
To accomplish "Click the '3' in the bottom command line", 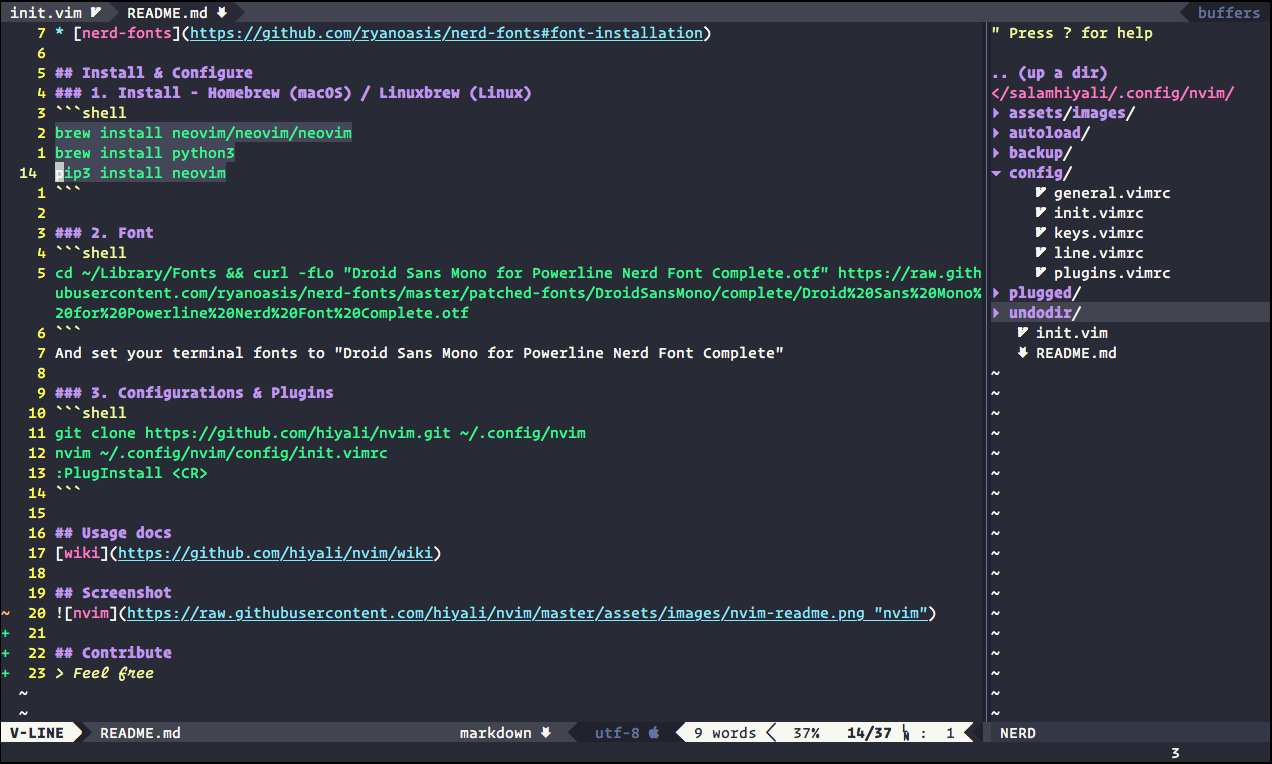I will [x=1175, y=753].
